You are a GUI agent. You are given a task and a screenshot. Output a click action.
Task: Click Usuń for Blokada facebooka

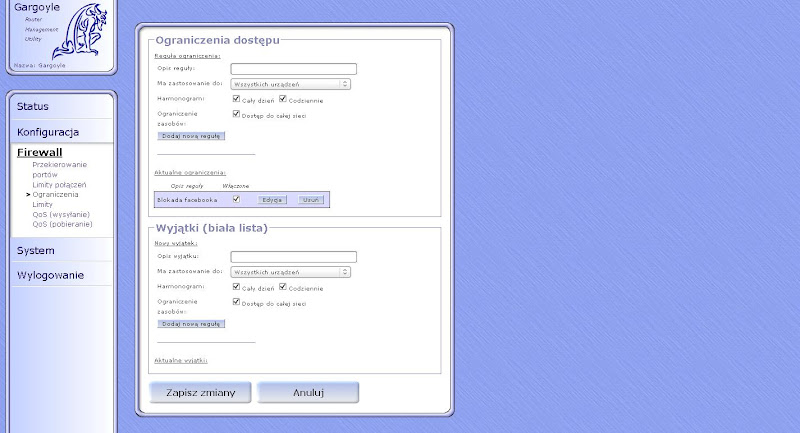311,200
